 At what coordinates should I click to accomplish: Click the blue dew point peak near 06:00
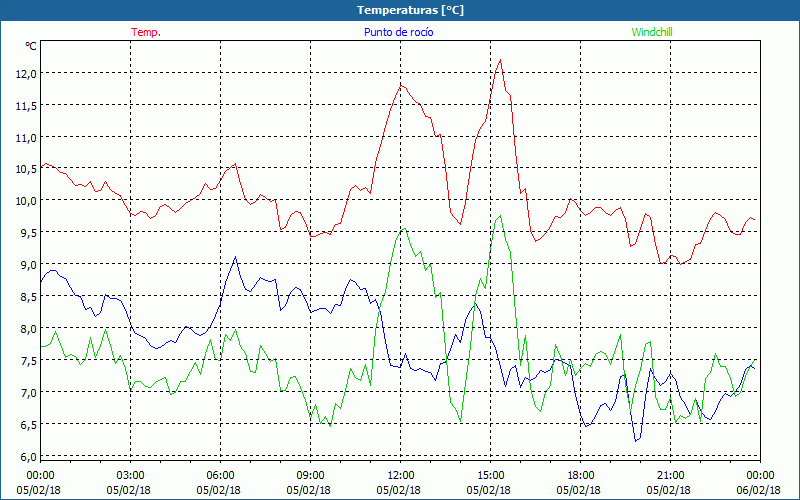(235, 257)
